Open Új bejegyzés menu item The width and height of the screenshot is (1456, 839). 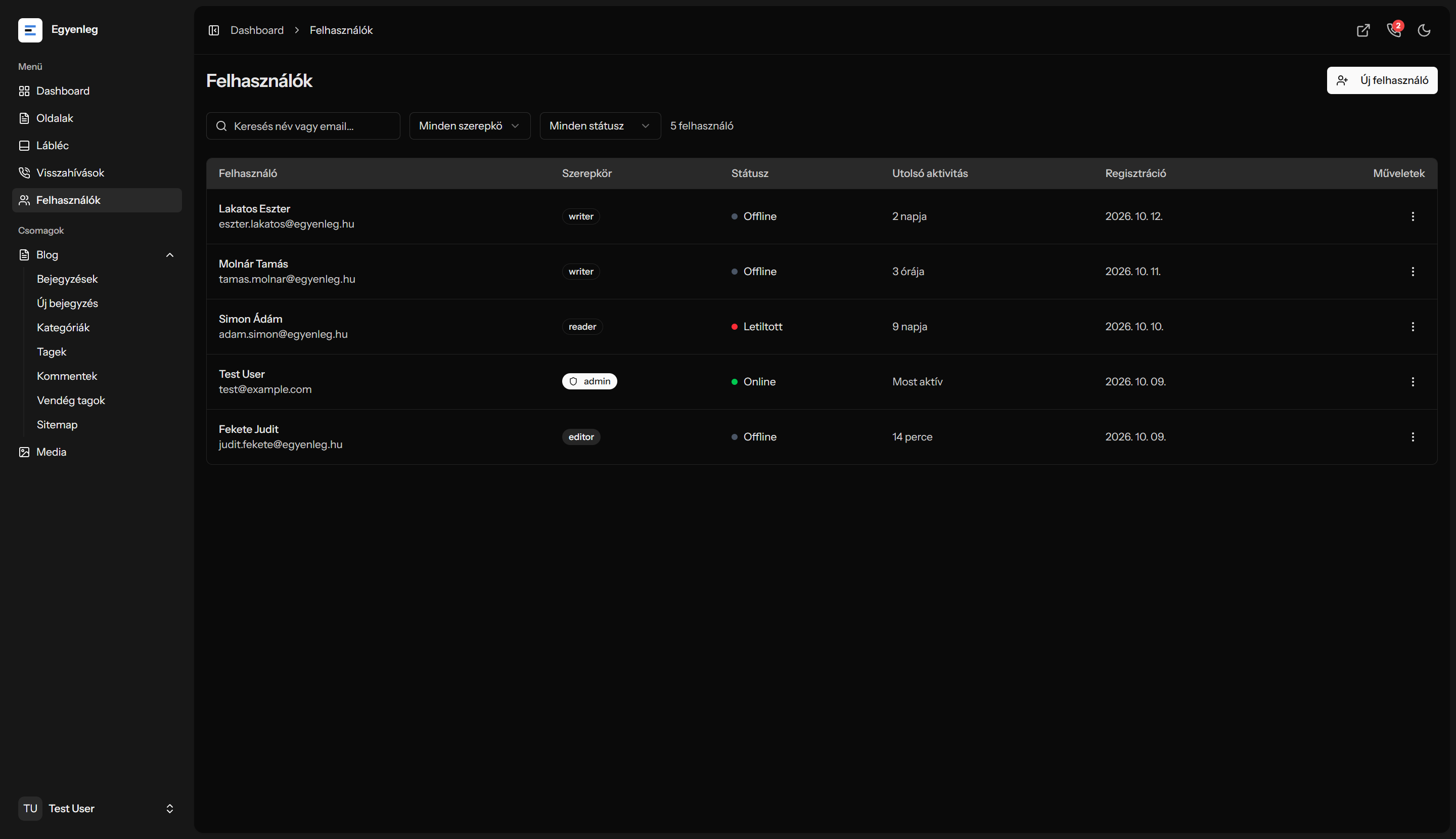tap(67, 303)
